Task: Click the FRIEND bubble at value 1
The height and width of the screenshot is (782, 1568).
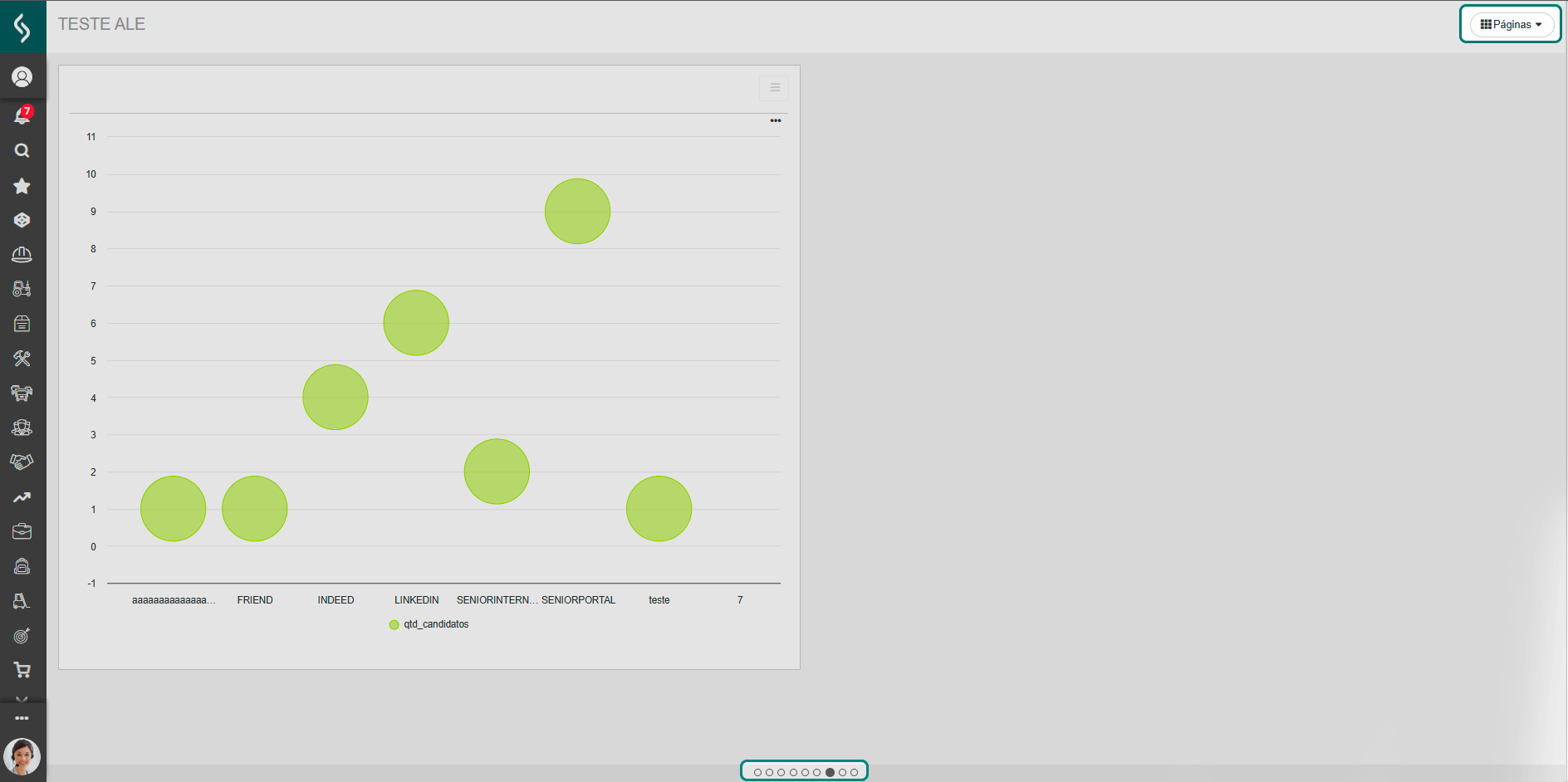Action: point(255,509)
